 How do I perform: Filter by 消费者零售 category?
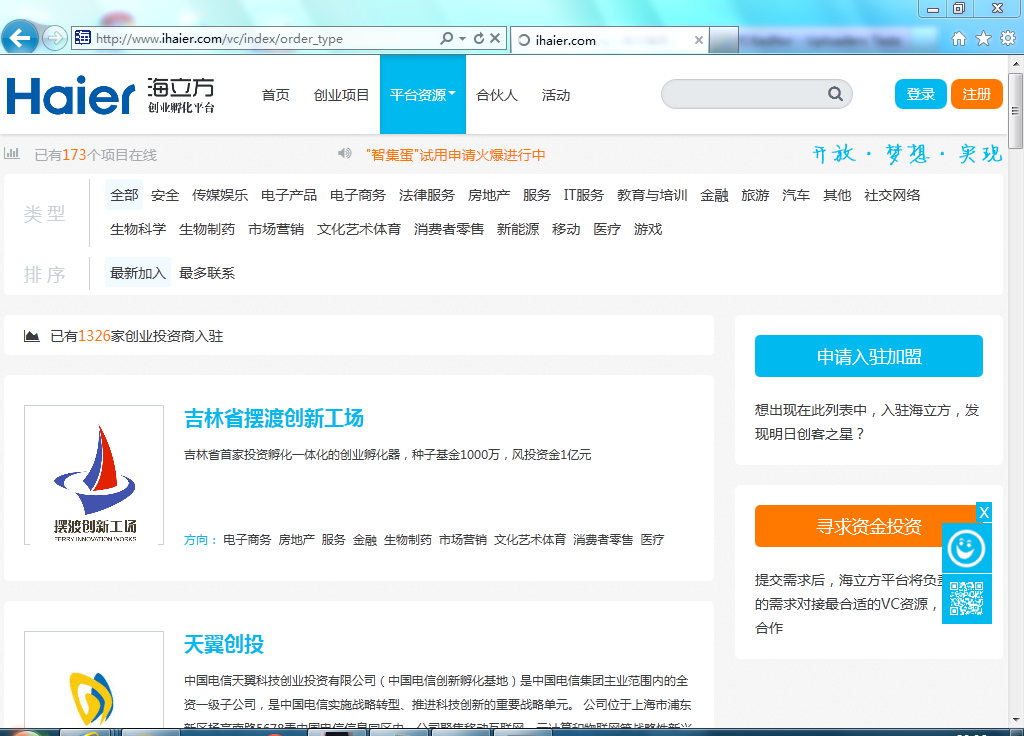pos(449,229)
